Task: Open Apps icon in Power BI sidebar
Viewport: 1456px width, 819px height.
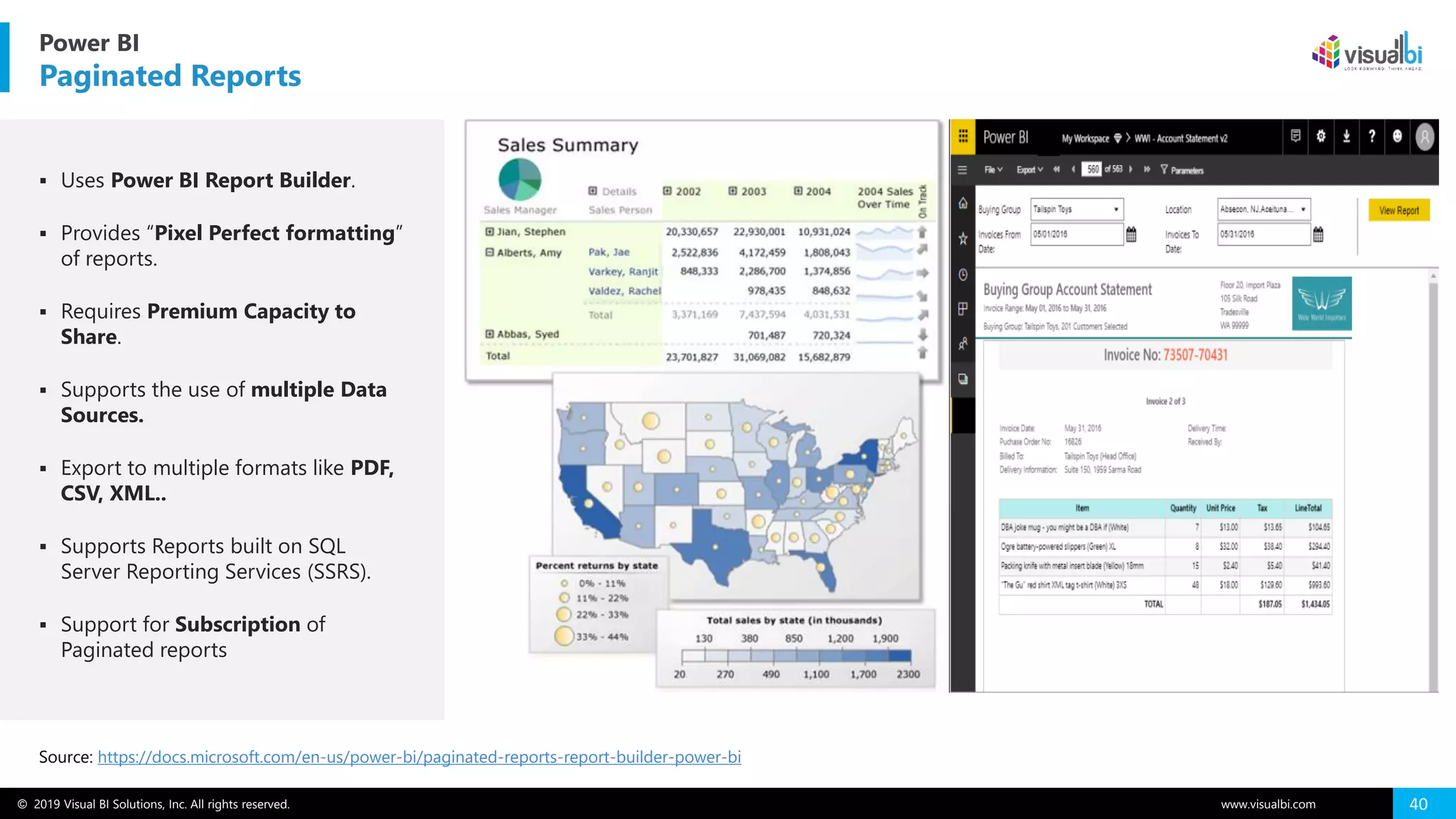Action: [963, 309]
